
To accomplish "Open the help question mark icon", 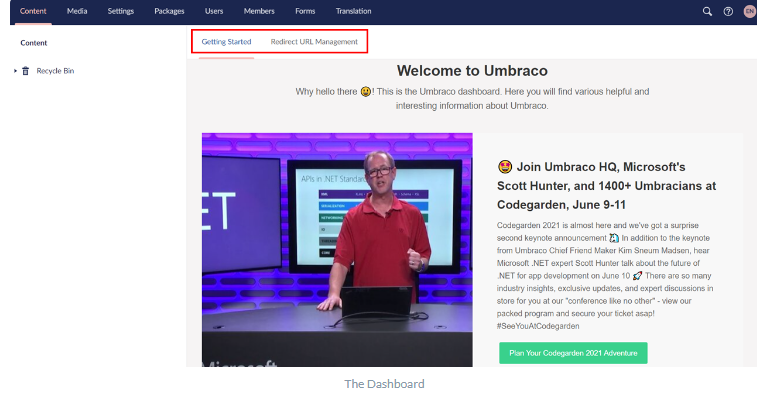I will click(x=728, y=12).
